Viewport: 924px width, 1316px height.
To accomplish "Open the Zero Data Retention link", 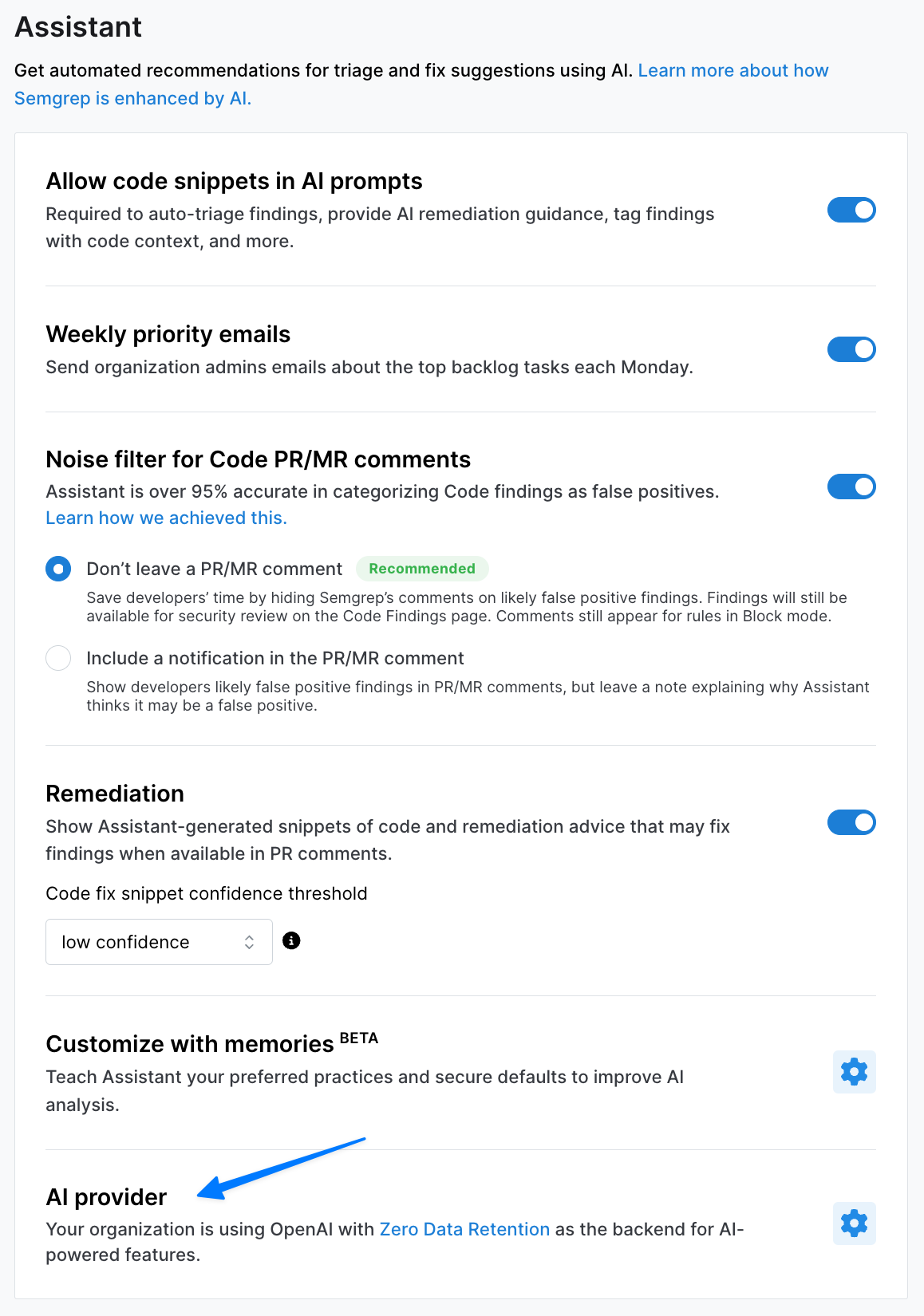I will point(463,1229).
